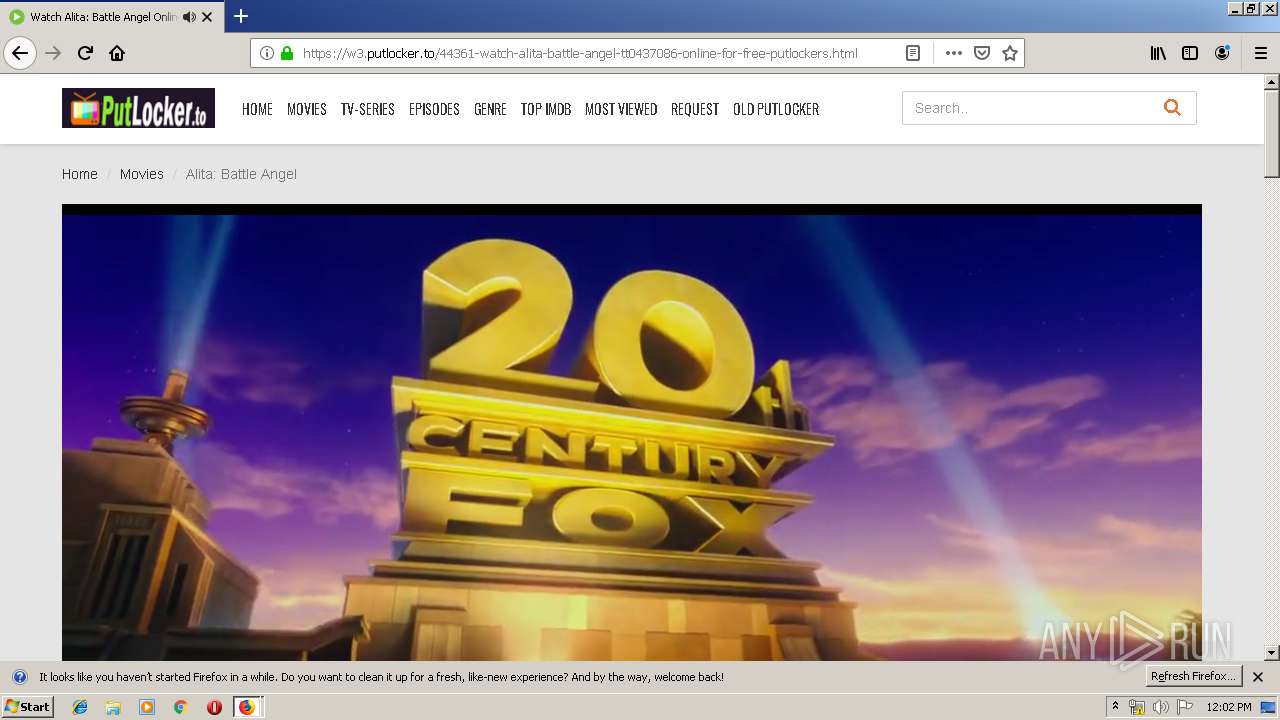Open the TOP IMDB menu item
Image resolution: width=1280 pixels, height=720 pixels.
click(x=546, y=109)
